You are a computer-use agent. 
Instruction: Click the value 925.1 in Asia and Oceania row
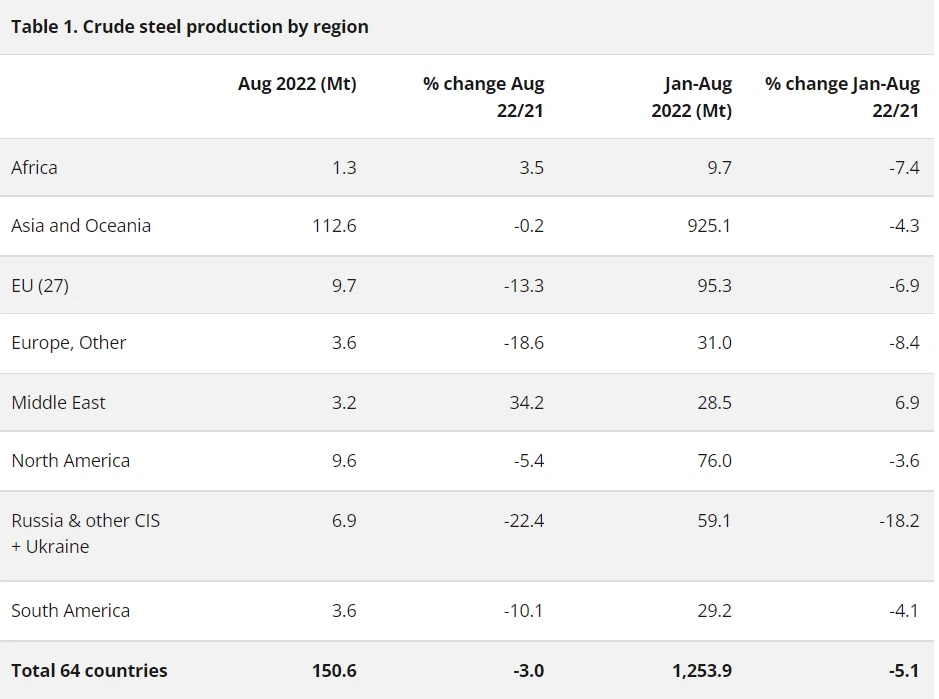pos(709,226)
